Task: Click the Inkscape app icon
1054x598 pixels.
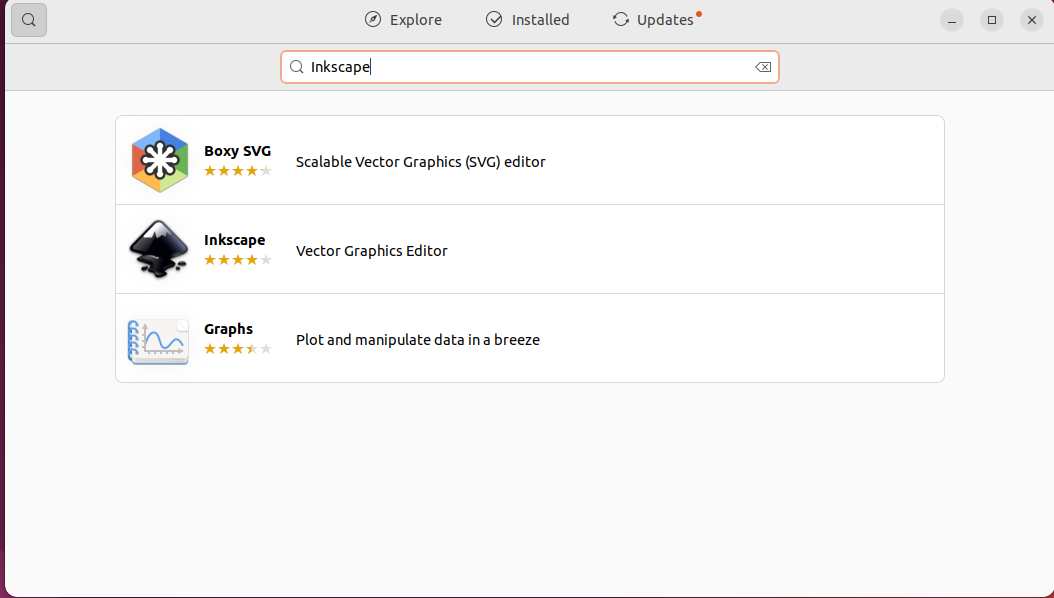Action: [159, 249]
